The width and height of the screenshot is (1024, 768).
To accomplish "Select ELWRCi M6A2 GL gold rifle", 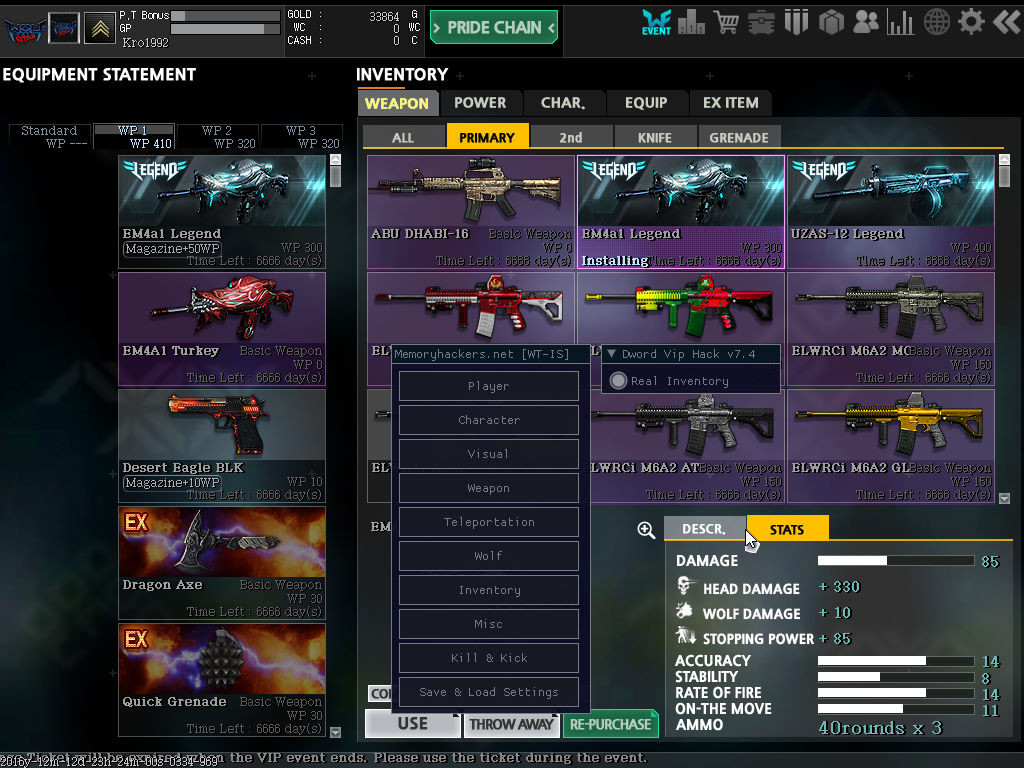I will (891, 446).
